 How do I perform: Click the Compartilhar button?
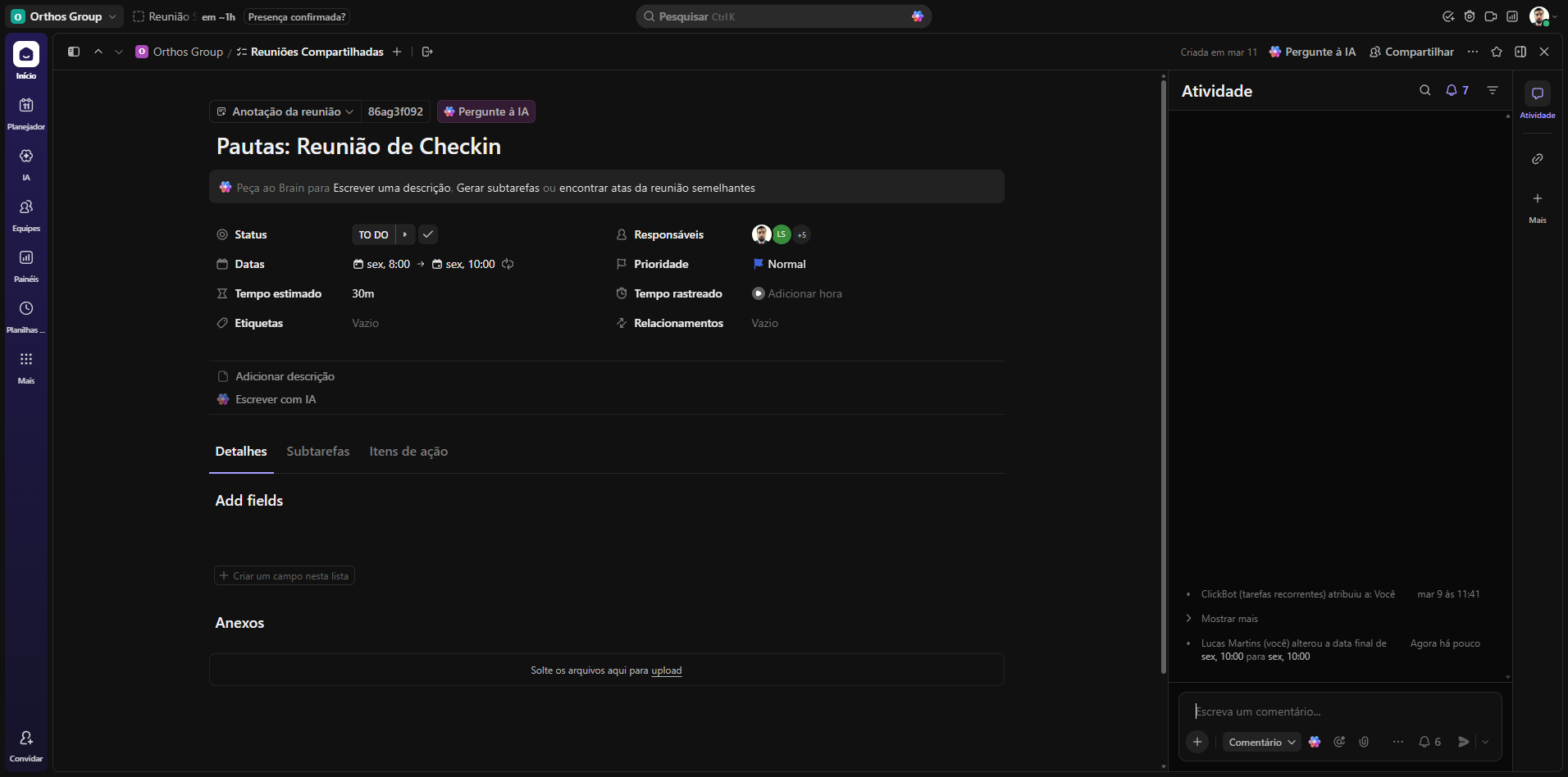(1411, 52)
